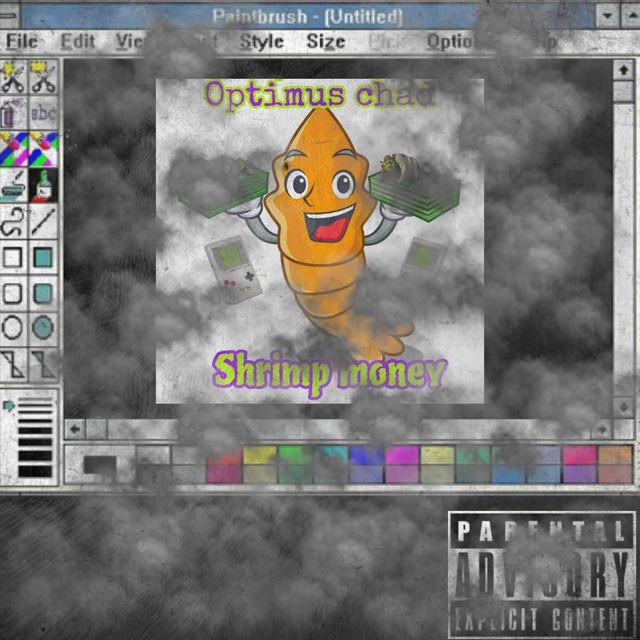Pick the Curve drawing tool
This screenshot has height=640, width=640.
[13, 222]
